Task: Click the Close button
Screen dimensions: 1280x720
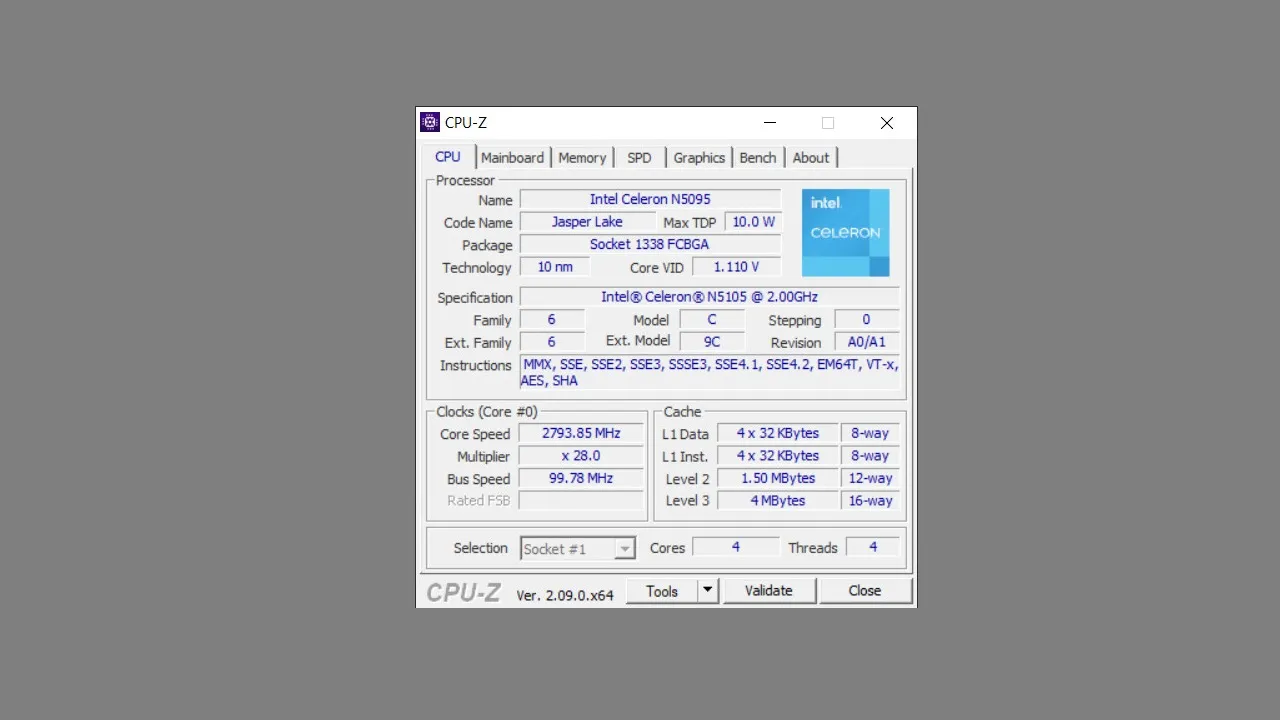Action: tap(864, 590)
